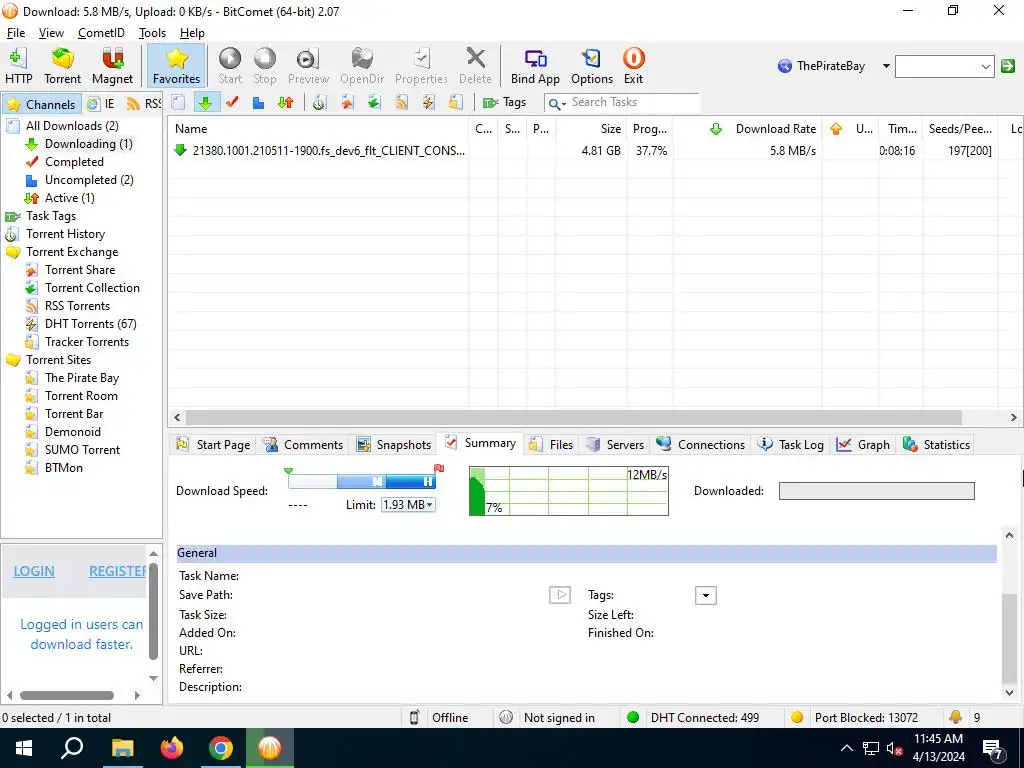Click the REGISTER link
The width and height of the screenshot is (1024, 768).
pyautogui.click(x=118, y=571)
